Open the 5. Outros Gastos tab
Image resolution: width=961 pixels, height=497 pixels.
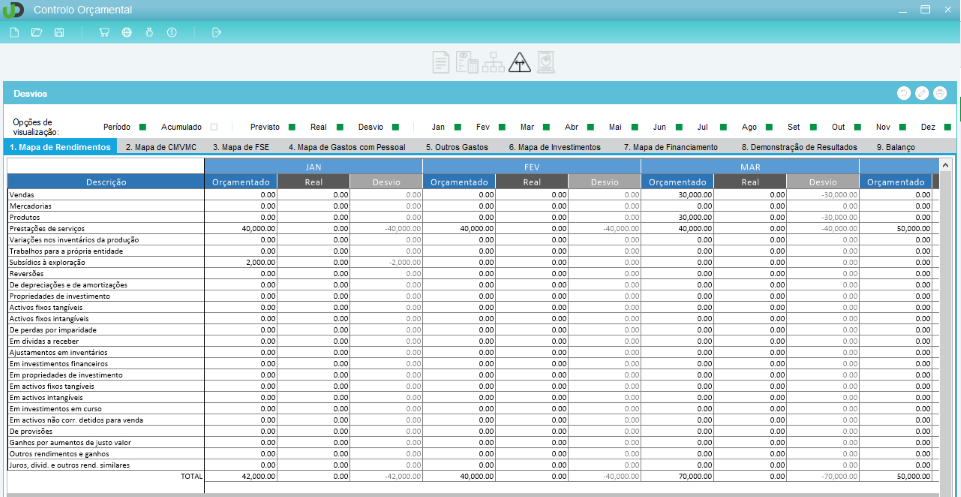457,147
